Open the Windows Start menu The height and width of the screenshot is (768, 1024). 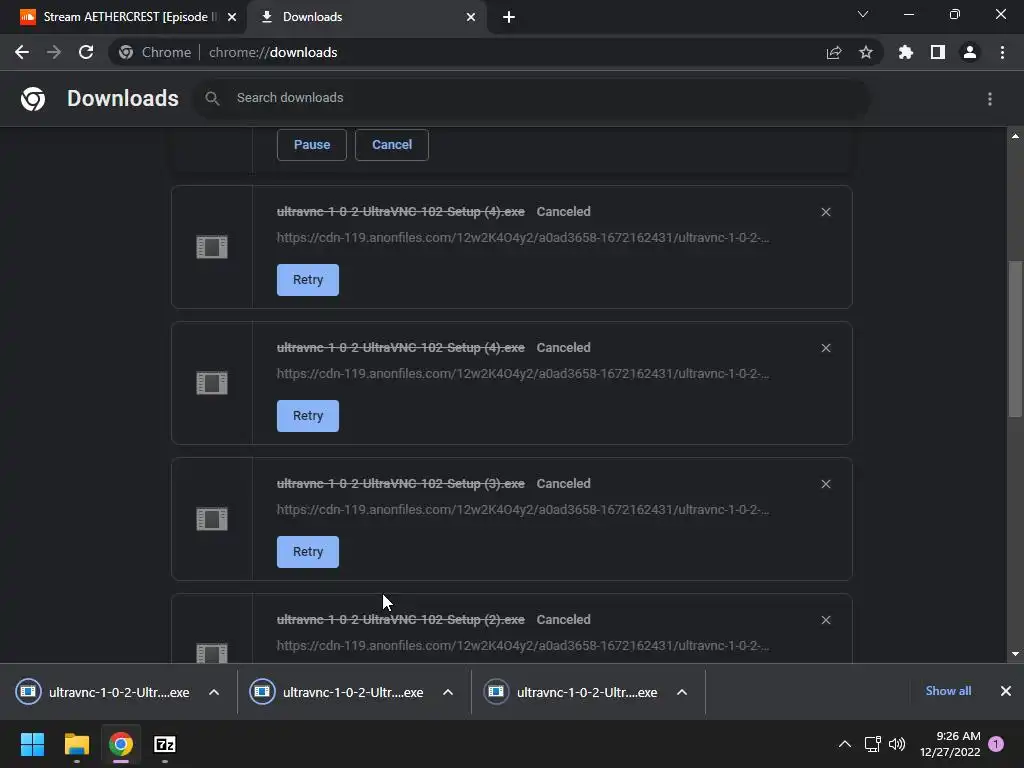pyautogui.click(x=32, y=744)
